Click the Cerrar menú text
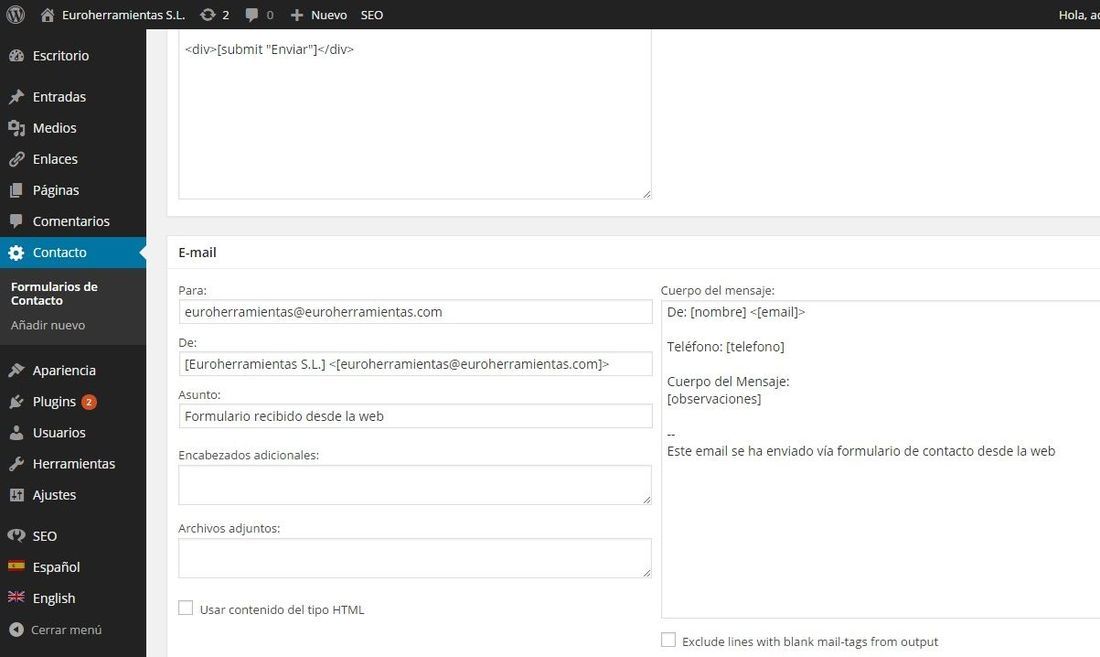 (67, 630)
